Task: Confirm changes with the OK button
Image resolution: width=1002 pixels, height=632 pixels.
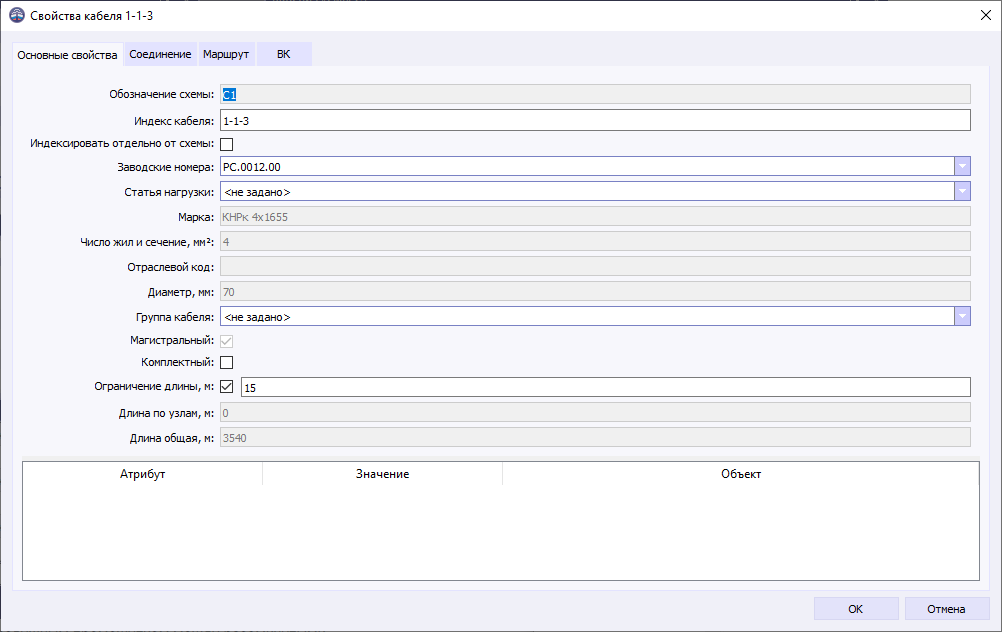Action: 855,608
